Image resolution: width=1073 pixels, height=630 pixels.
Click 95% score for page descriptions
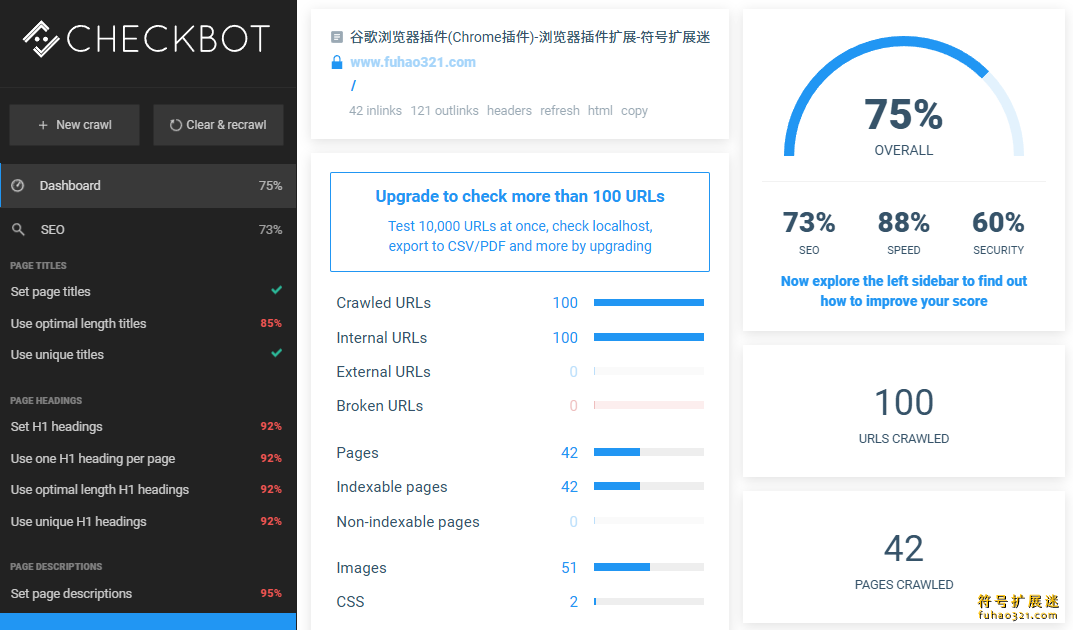click(x=271, y=593)
